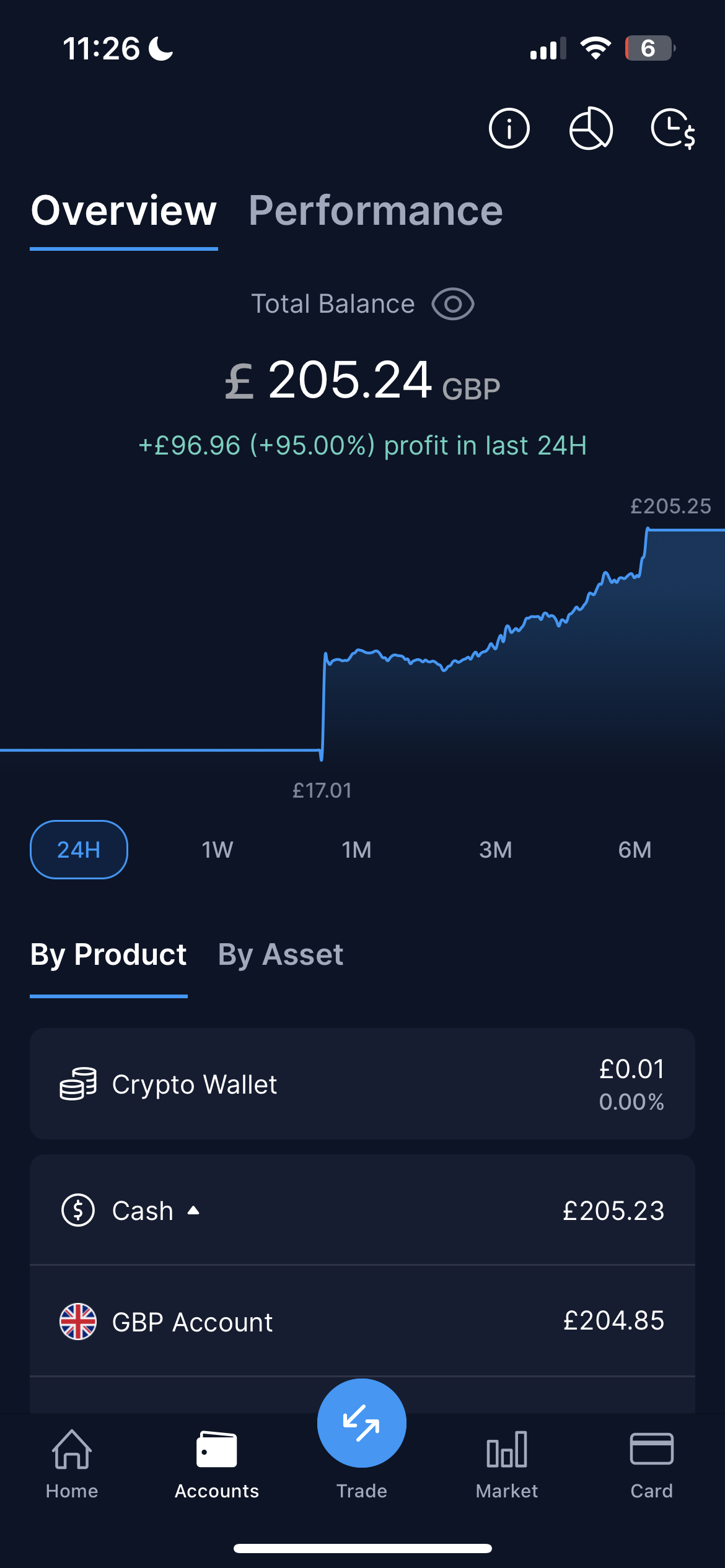Image resolution: width=725 pixels, height=1568 pixels.
Task: Select the 1M time range
Action: click(357, 850)
